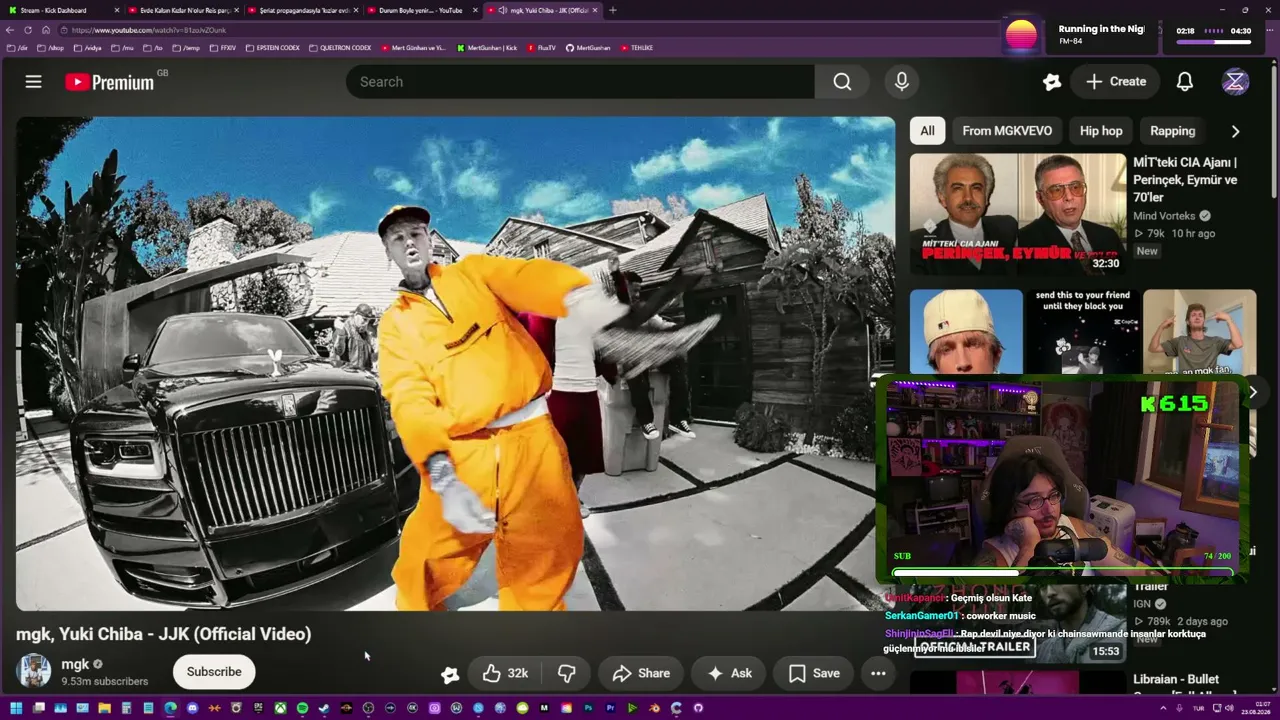This screenshot has width=1280, height=720.
Task: Click the Share button
Action: 641,673
